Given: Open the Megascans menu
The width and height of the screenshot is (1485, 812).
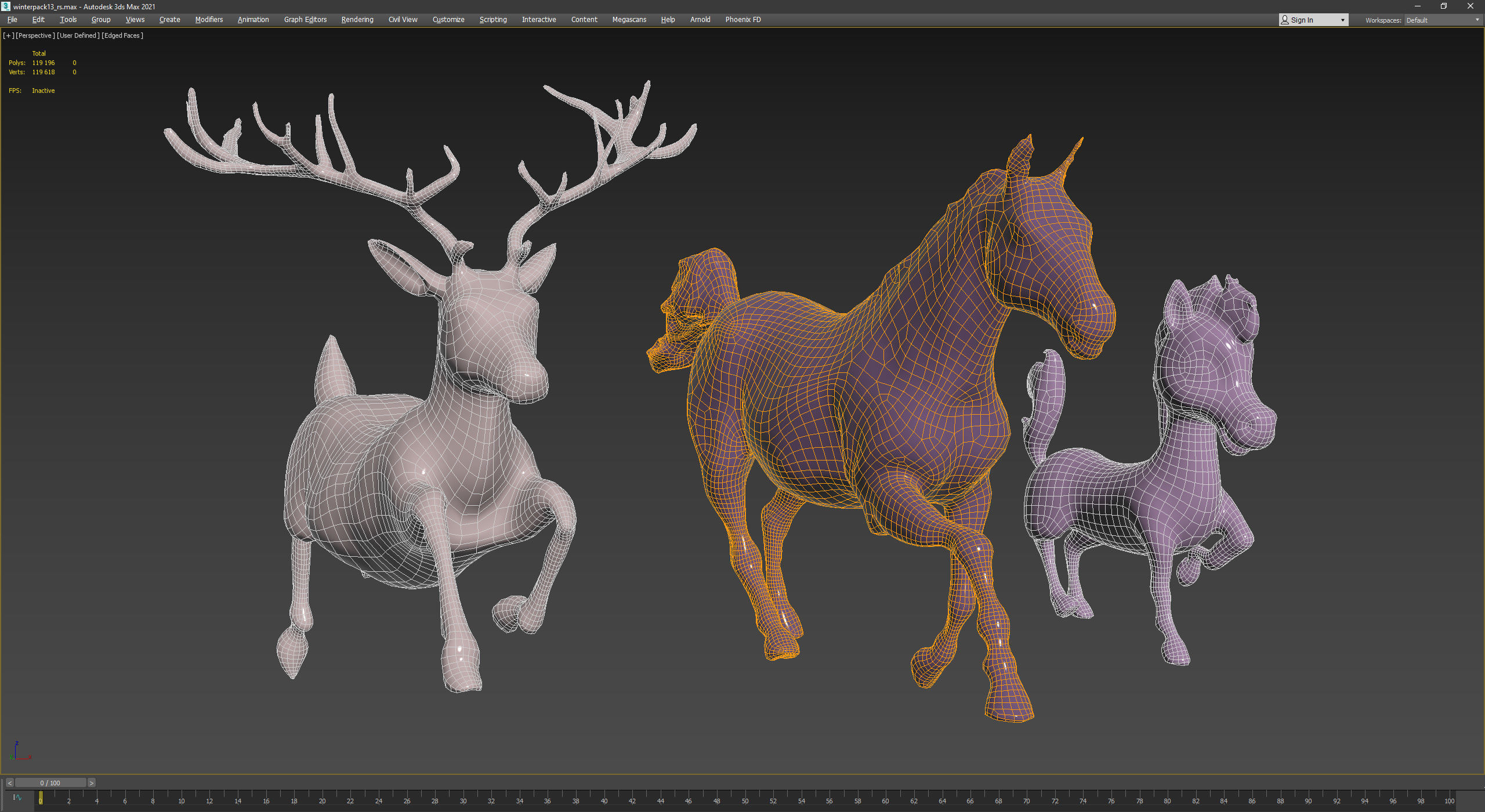Looking at the screenshot, I should [x=629, y=20].
